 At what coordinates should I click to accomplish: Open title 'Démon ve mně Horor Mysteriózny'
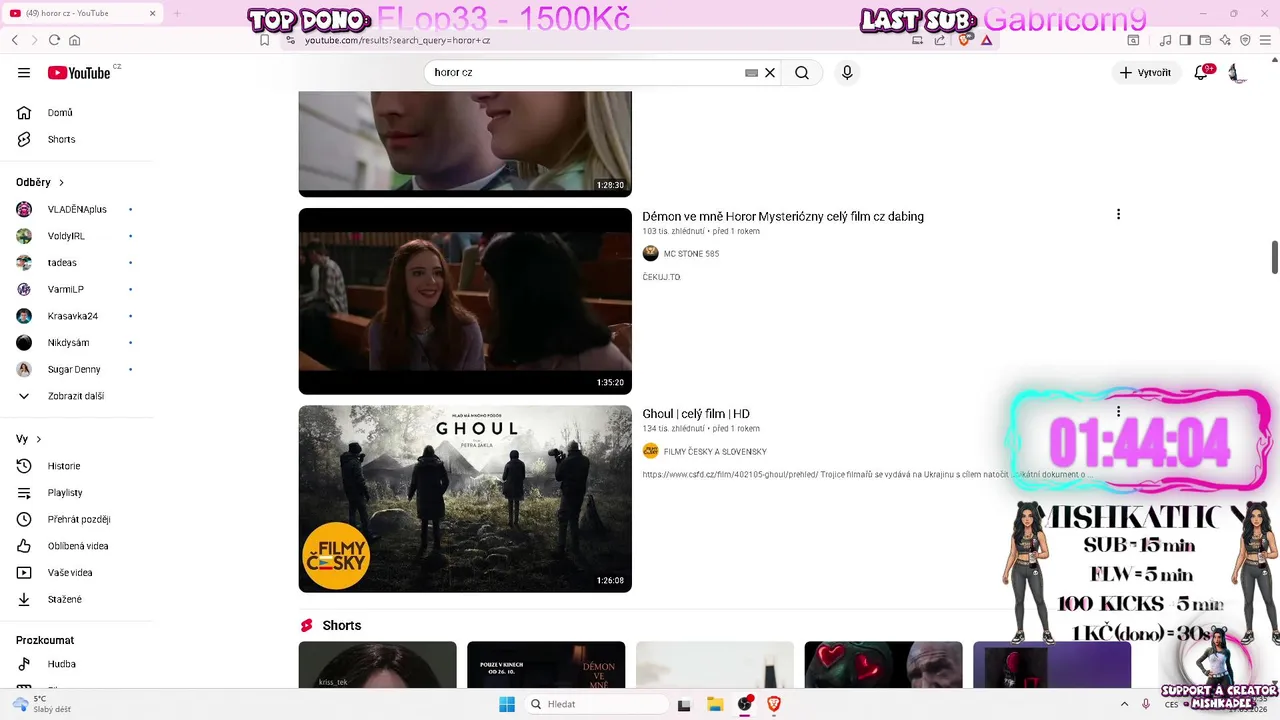[783, 216]
